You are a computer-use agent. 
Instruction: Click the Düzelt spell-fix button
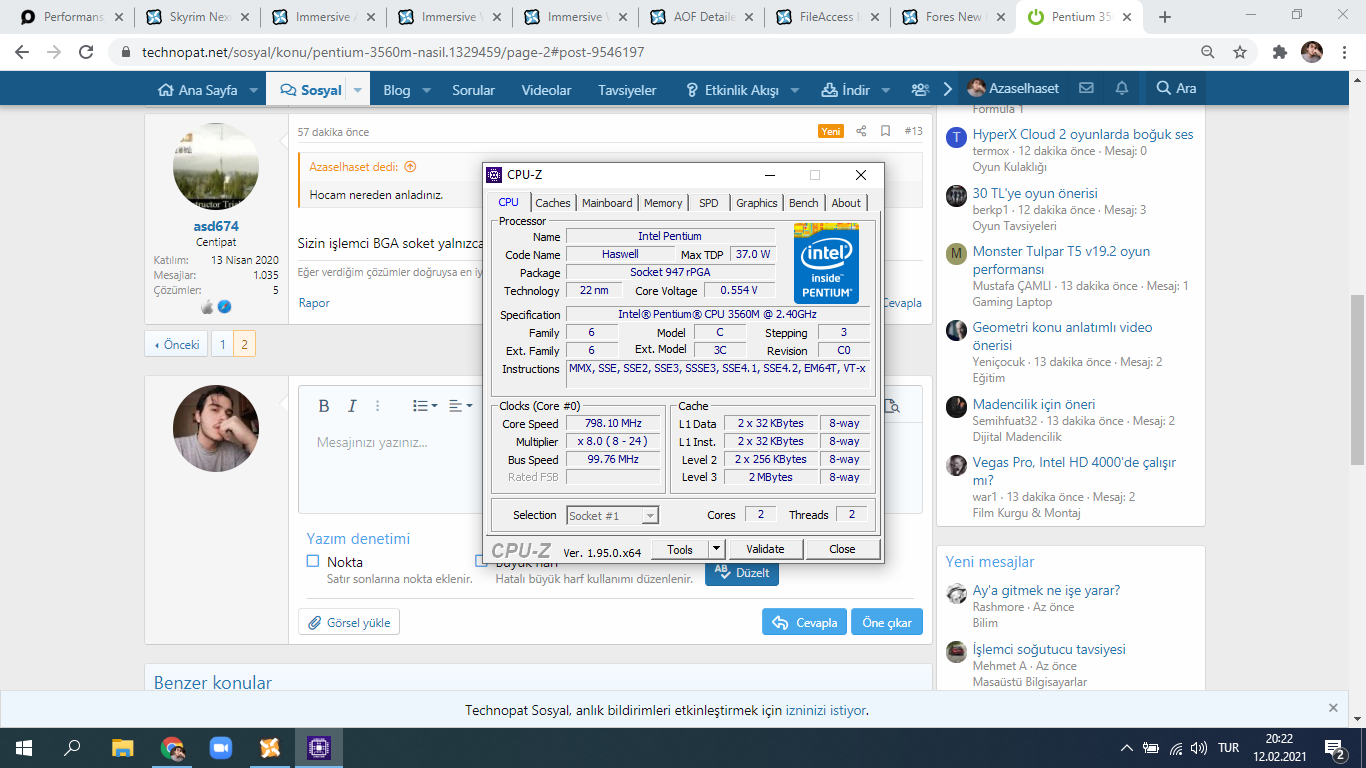pos(742,572)
